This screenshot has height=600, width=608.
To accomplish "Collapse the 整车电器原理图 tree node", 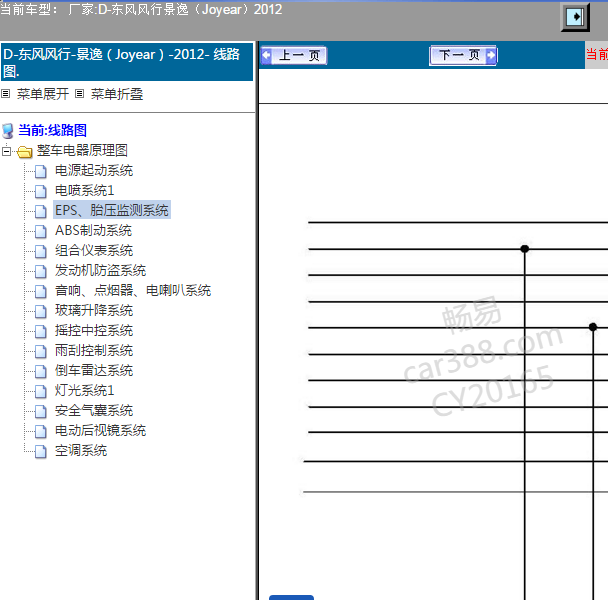I will pyautogui.click(x=6, y=151).
